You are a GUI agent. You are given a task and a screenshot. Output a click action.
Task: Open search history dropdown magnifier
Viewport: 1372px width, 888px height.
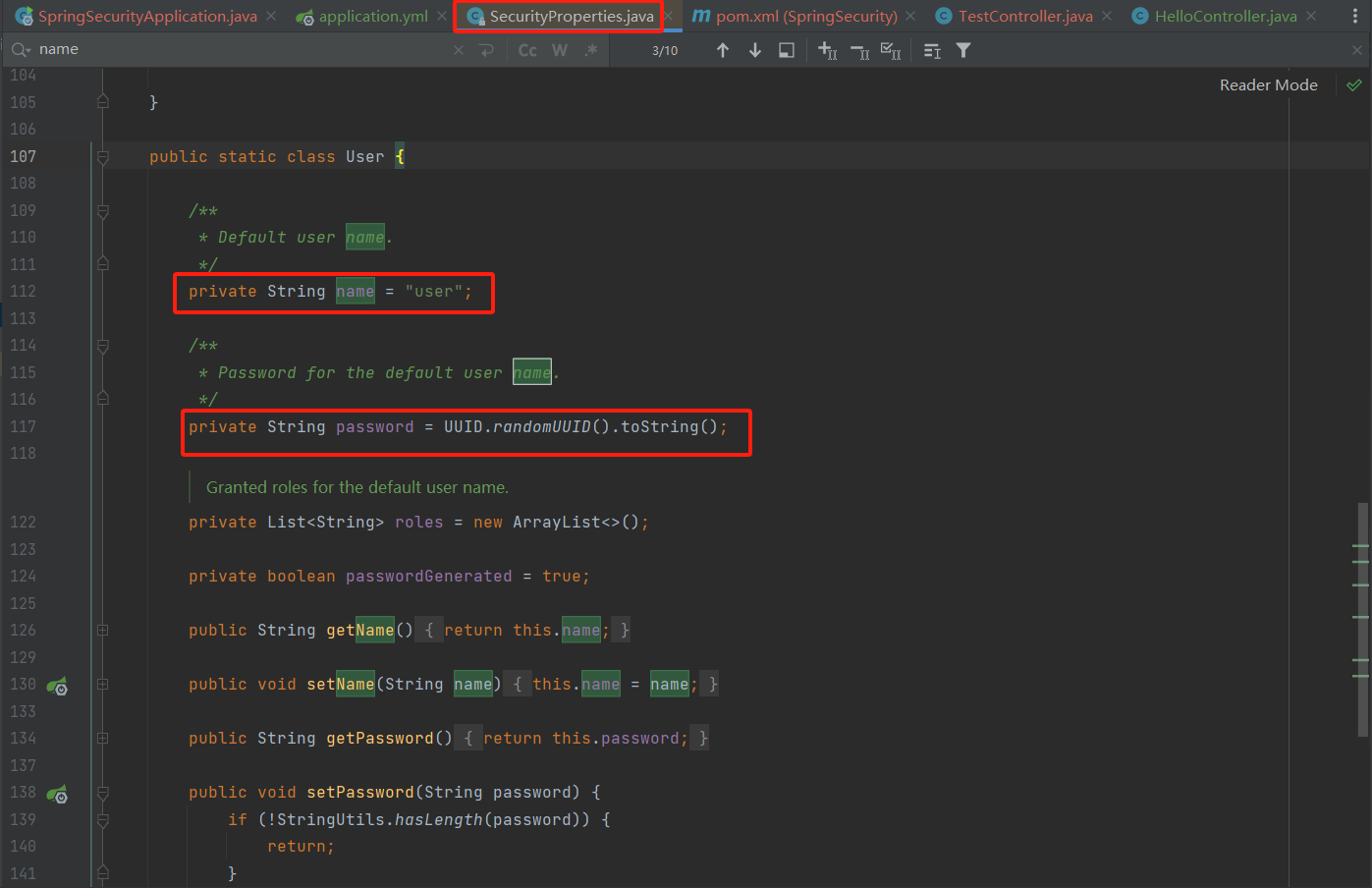pos(21,50)
